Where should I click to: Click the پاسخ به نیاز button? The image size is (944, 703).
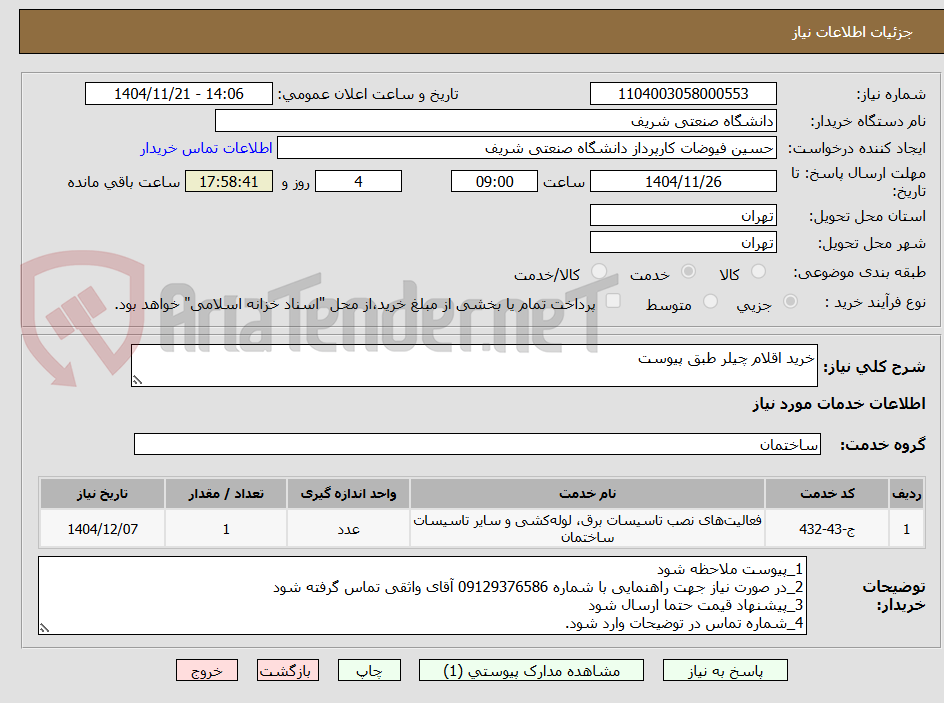click(725, 670)
